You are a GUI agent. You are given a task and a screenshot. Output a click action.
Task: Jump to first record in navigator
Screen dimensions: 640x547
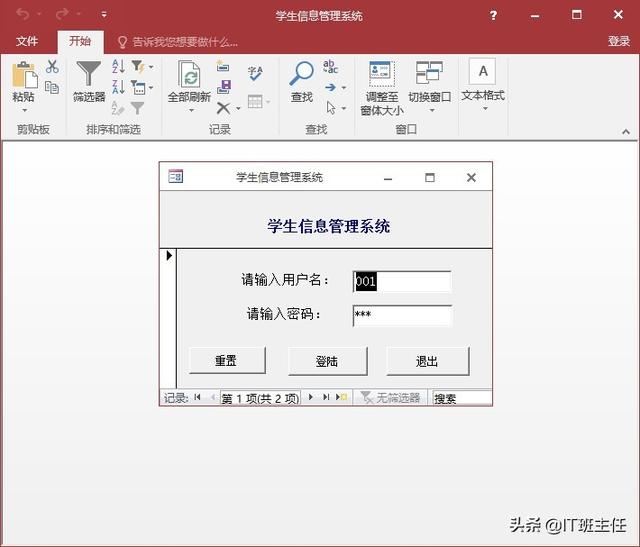[198, 397]
